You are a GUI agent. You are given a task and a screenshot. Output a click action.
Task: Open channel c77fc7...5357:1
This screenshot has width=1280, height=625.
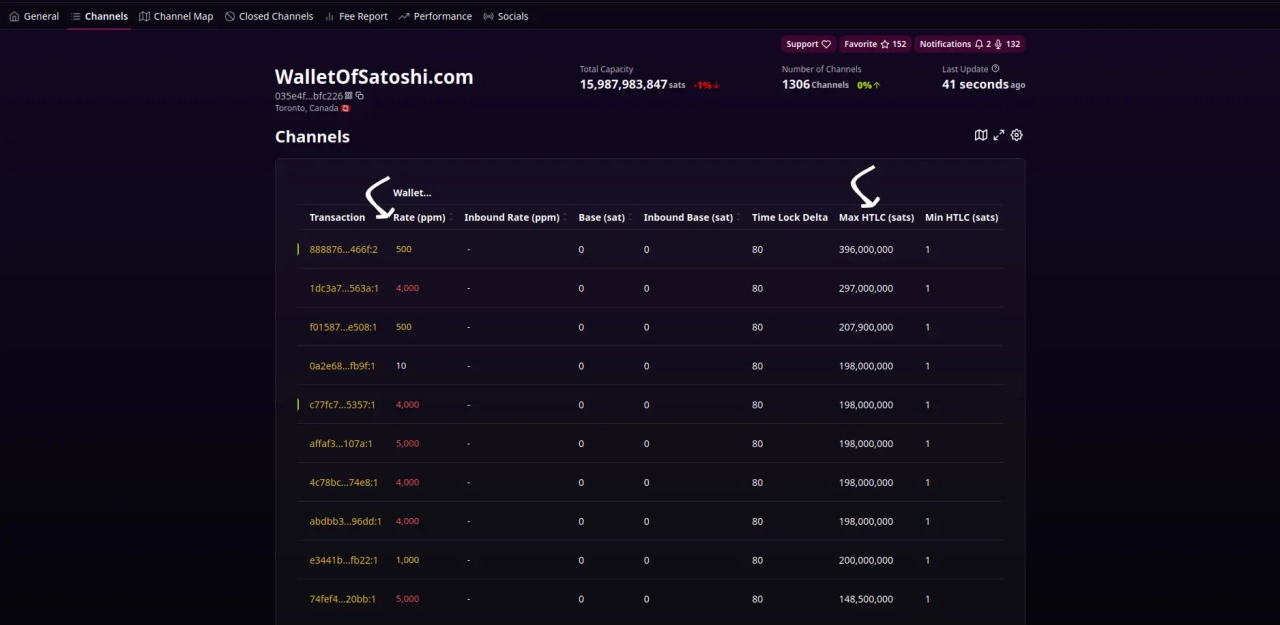click(340, 404)
